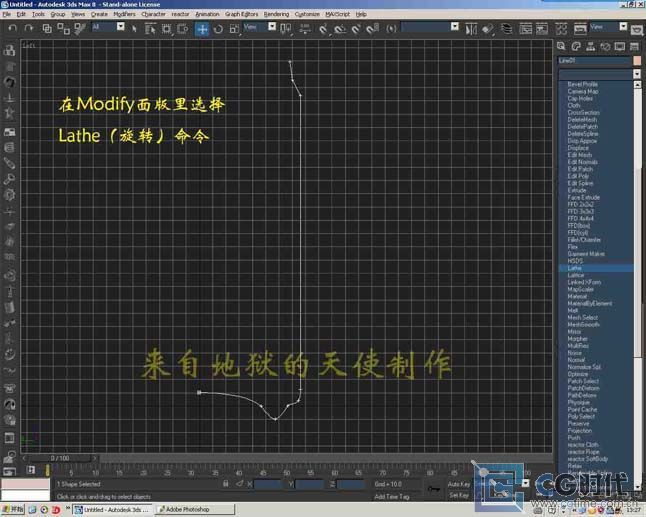Toggle the Percent Snap button
Image resolution: width=646 pixels, height=517 pixels.
click(x=356, y=29)
